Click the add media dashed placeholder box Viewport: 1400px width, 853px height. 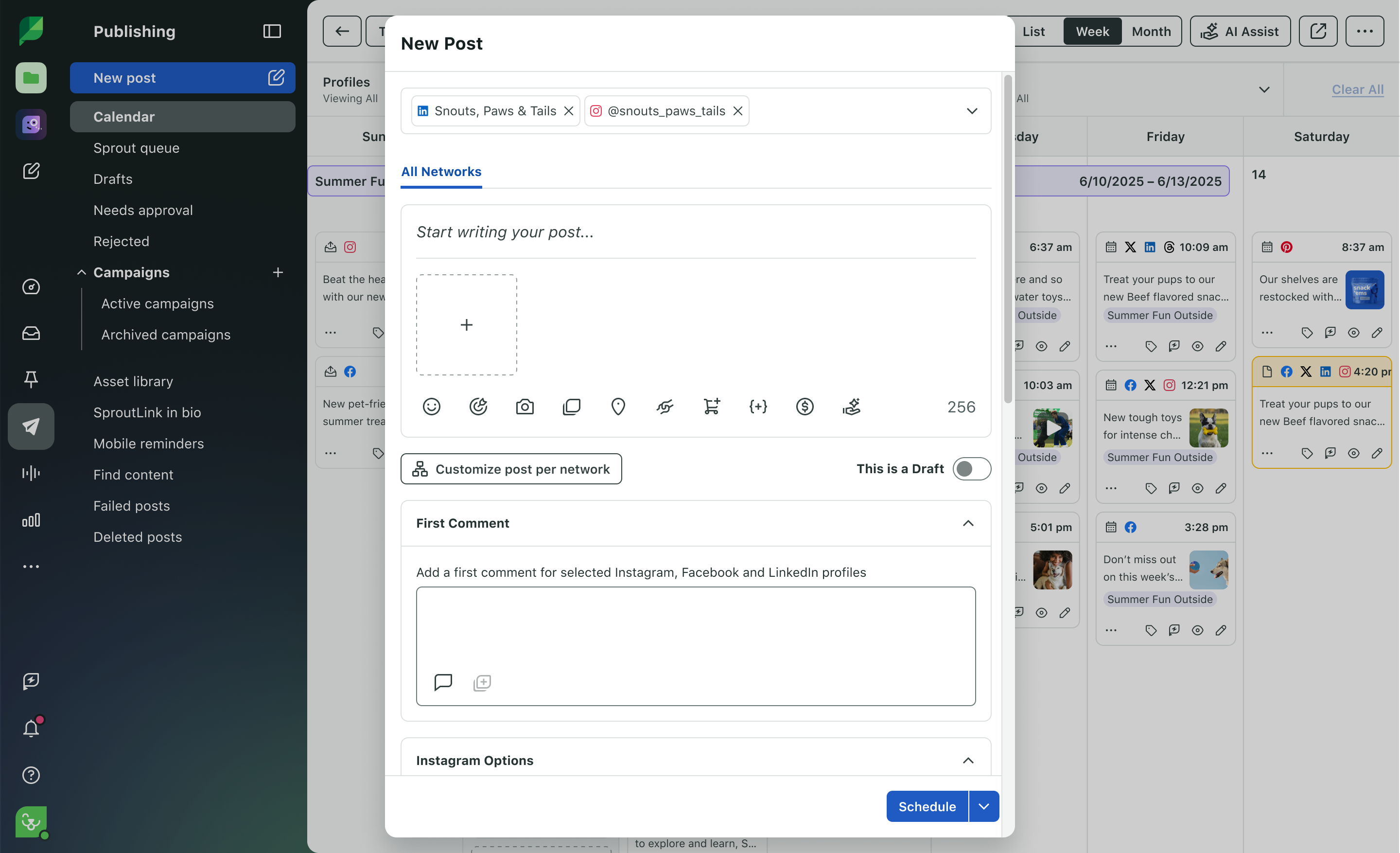point(466,324)
